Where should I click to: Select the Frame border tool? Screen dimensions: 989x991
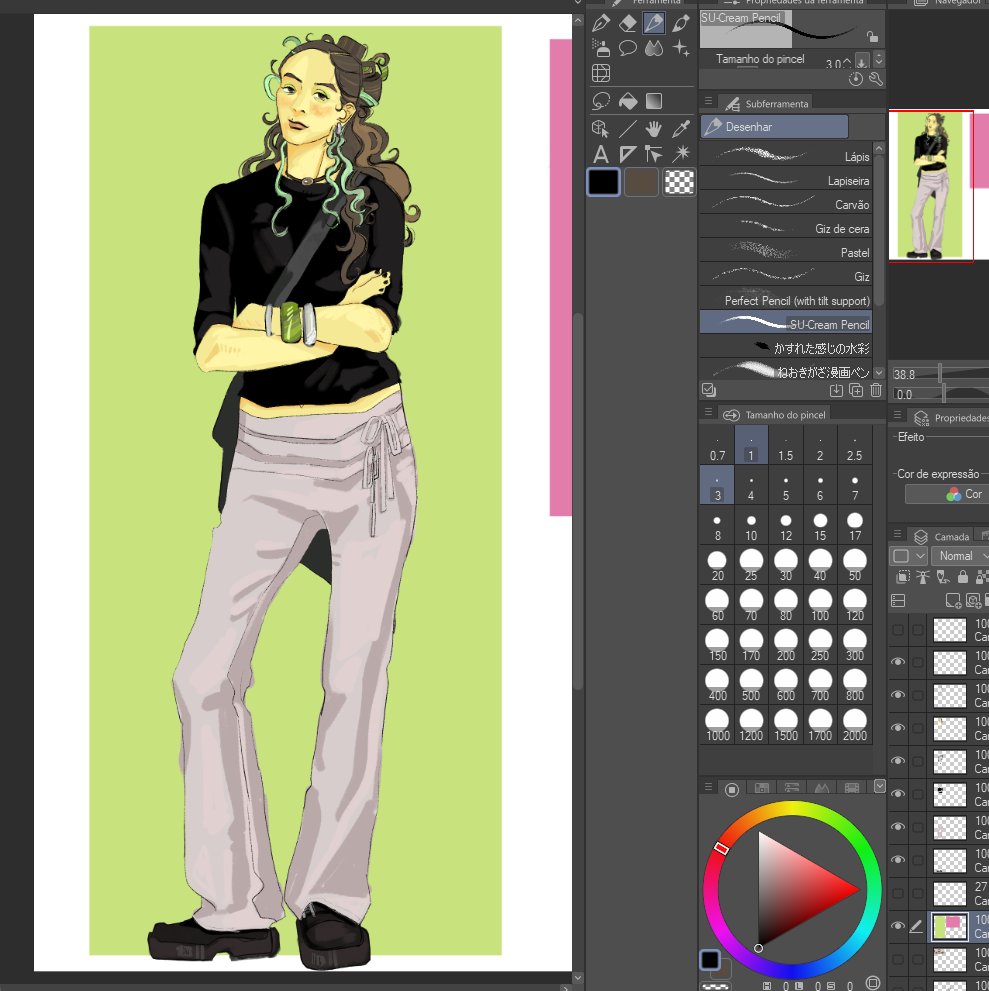pos(601,73)
